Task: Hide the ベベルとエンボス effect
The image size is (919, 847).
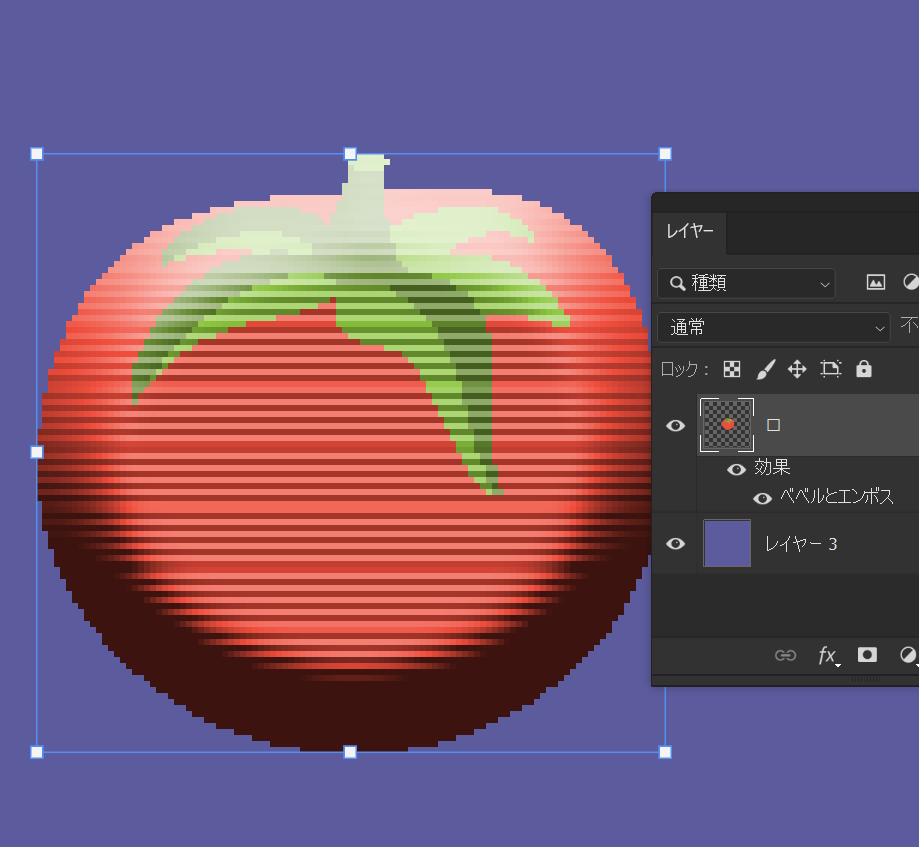Action: pyautogui.click(x=762, y=498)
